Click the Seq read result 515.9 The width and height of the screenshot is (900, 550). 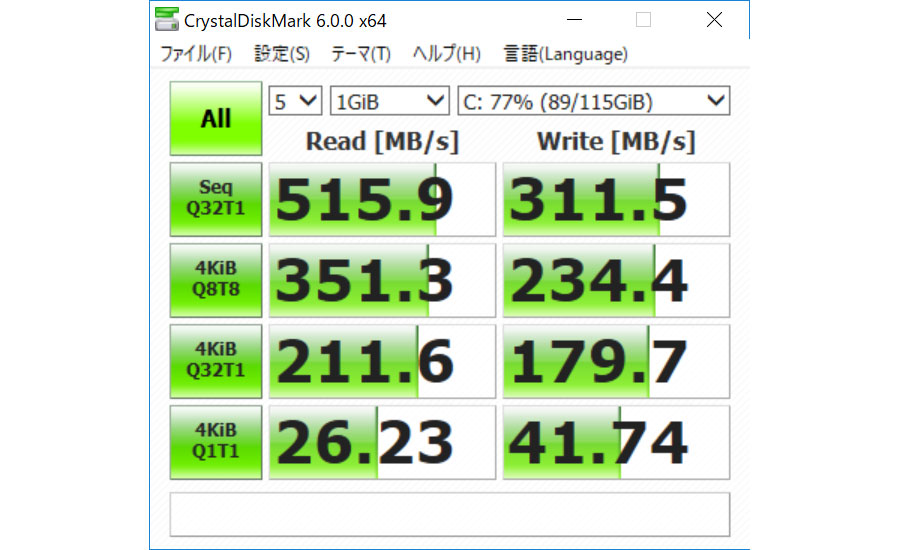382,199
